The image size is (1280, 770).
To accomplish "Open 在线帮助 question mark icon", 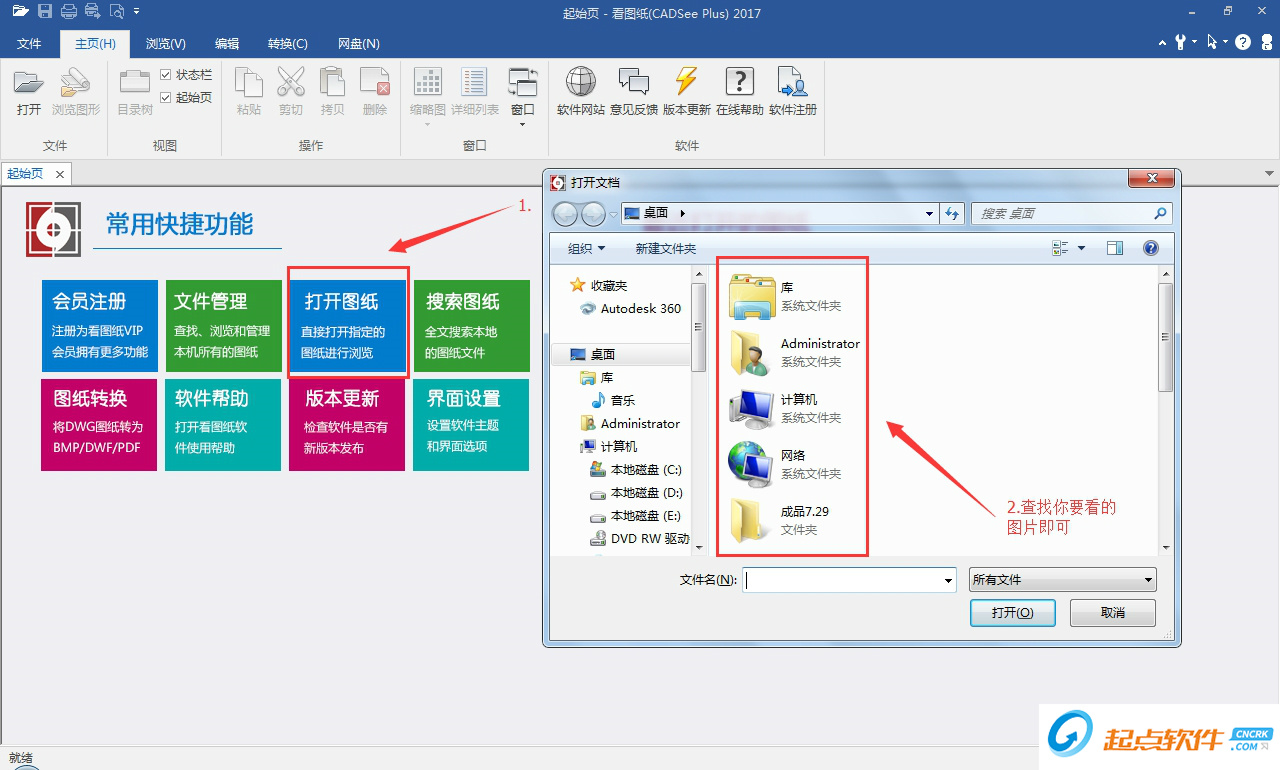I will (x=740, y=83).
